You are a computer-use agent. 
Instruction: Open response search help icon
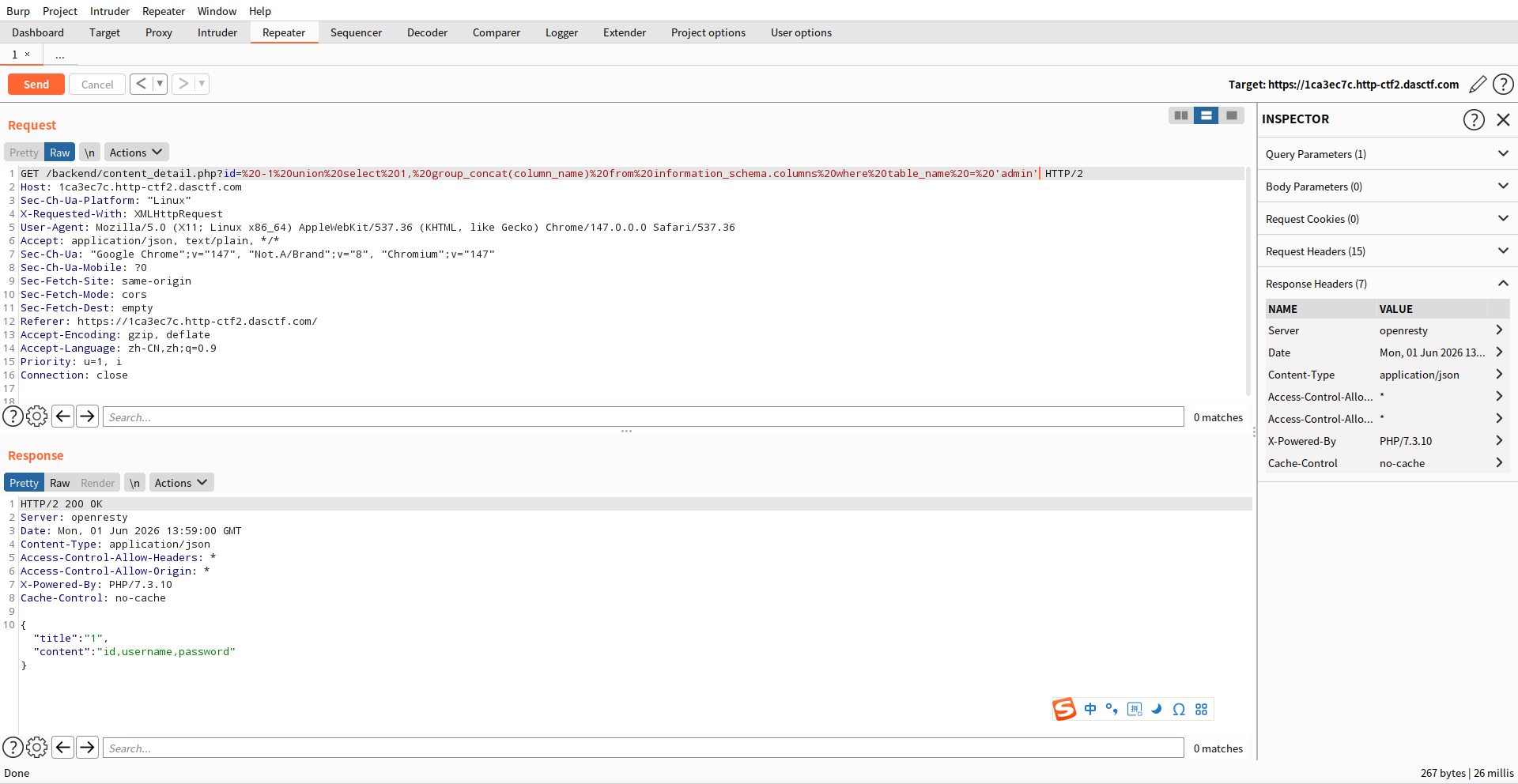13,748
